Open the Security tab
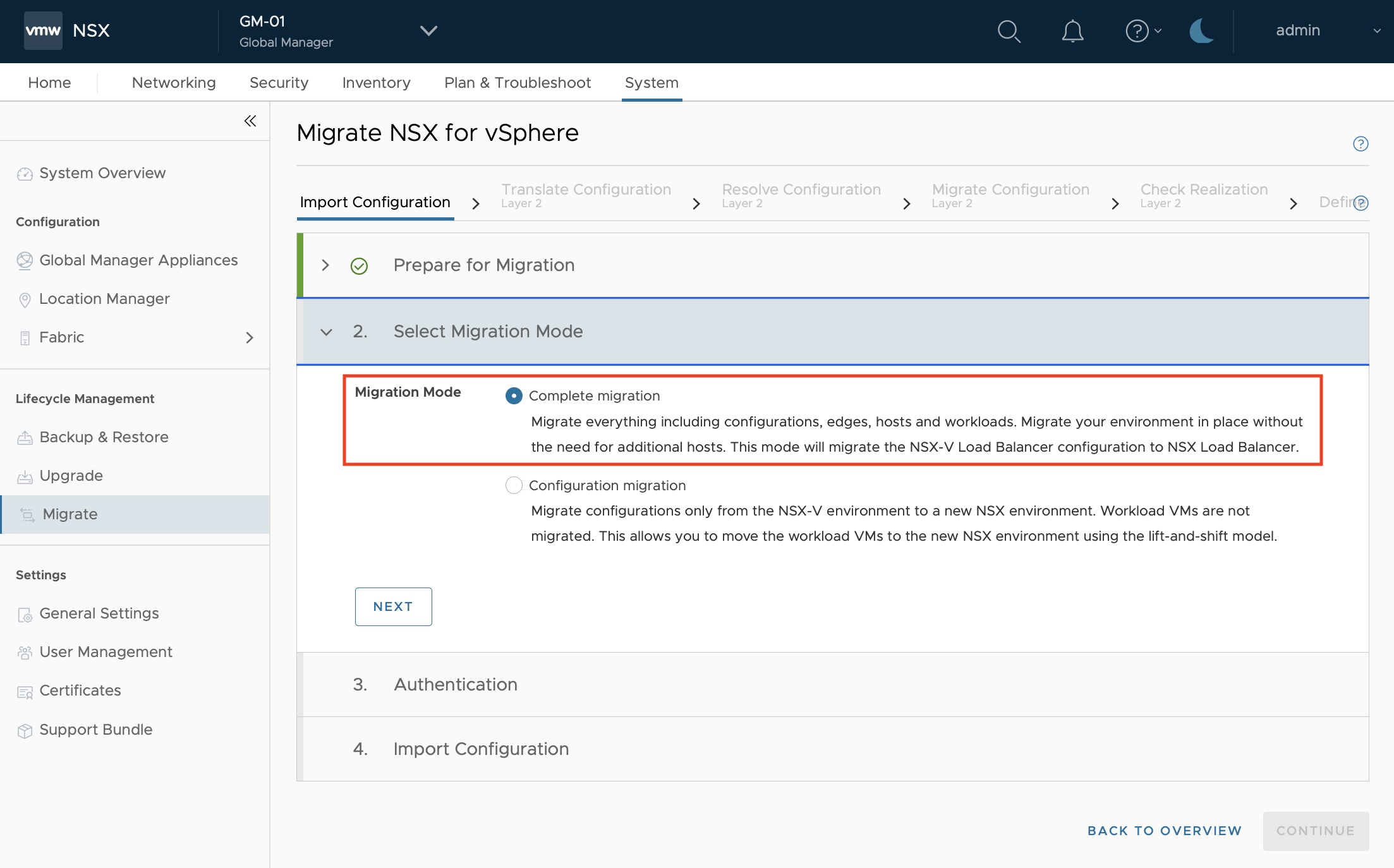This screenshot has height=868, width=1394. tap(279, 83)
